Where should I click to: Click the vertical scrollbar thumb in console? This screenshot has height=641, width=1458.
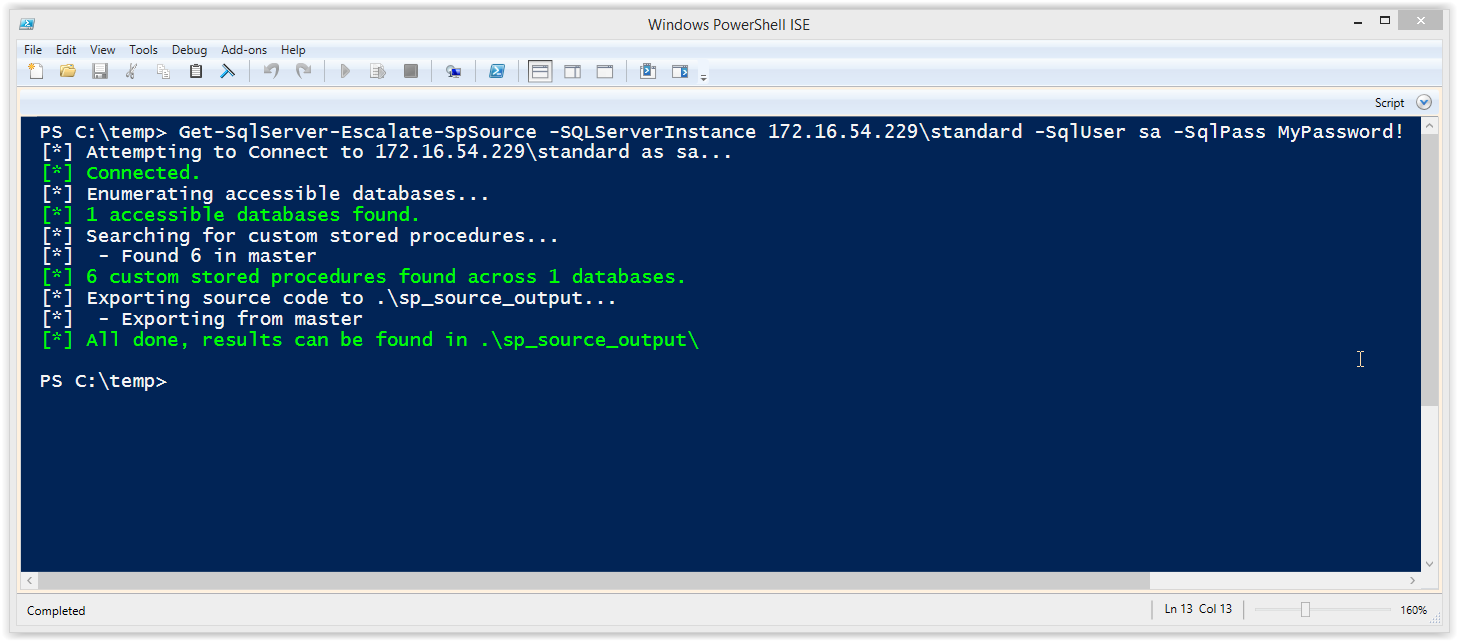click(1429, 270)
